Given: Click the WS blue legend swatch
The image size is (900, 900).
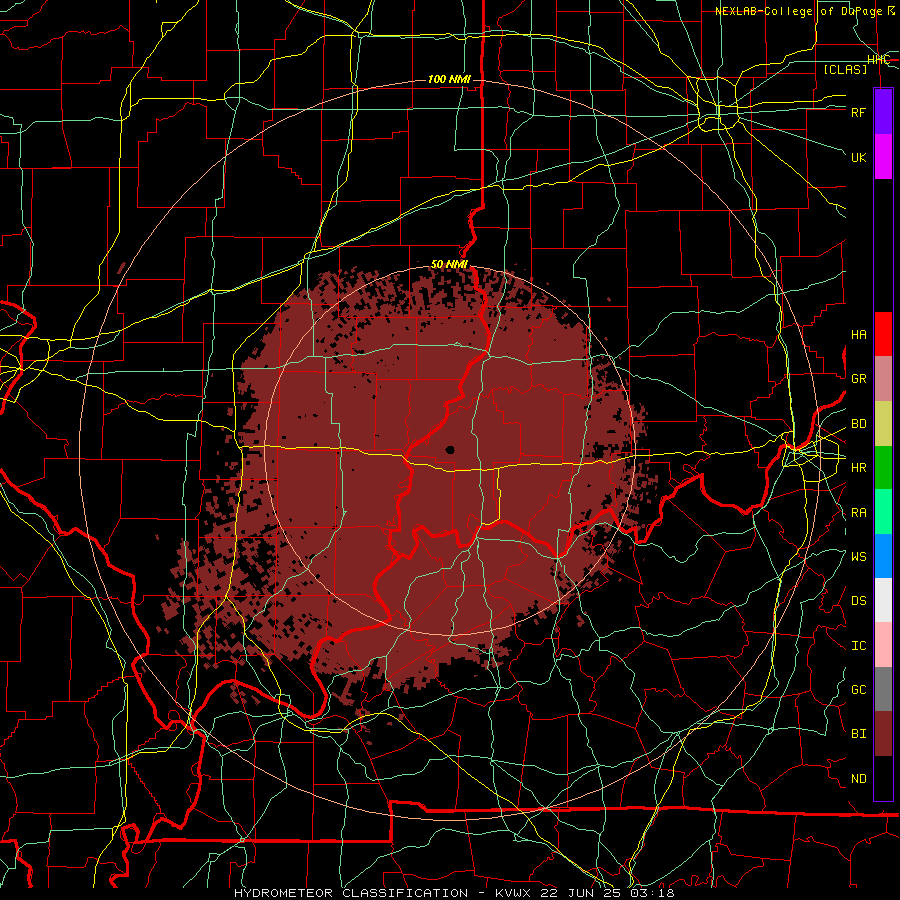Looking at the screenshot, I should tap(883, 556).
